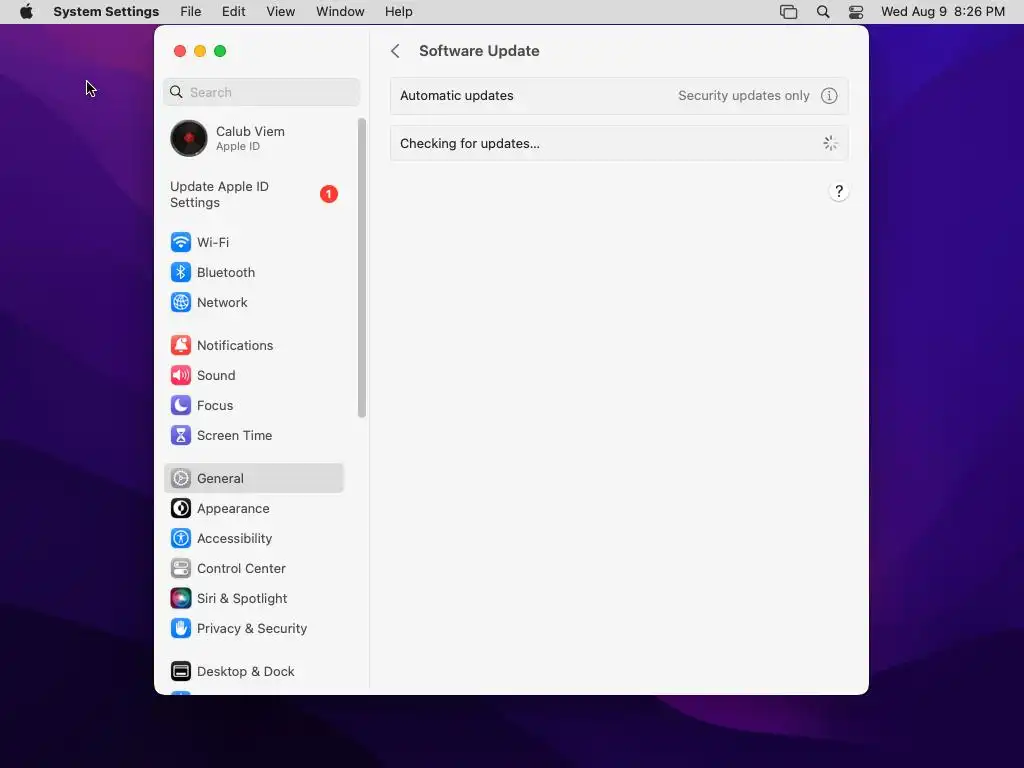The image size is (1024, 768).
Task: Select Screen Time hourglass icon
Action: point(181,436)
